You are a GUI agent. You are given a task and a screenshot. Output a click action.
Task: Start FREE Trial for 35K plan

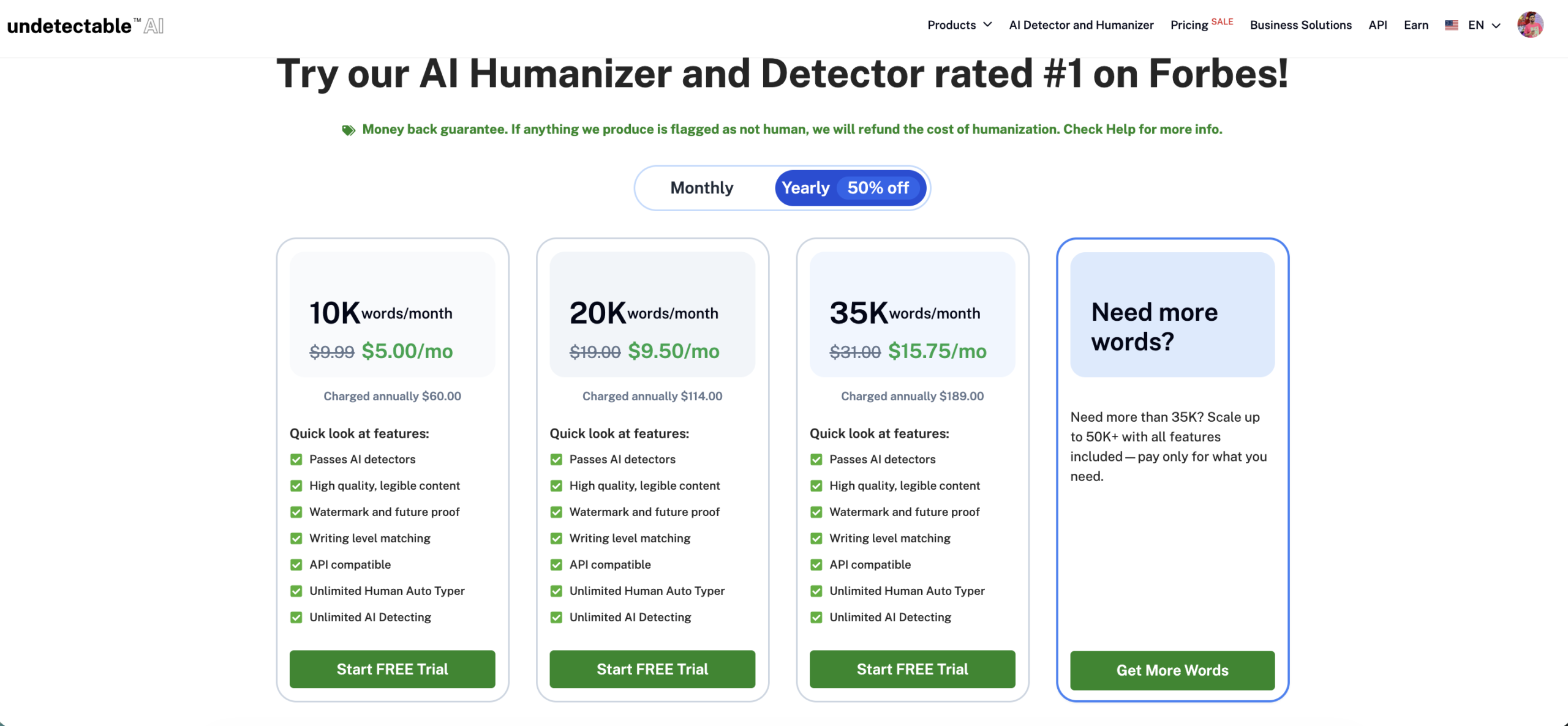912,669
